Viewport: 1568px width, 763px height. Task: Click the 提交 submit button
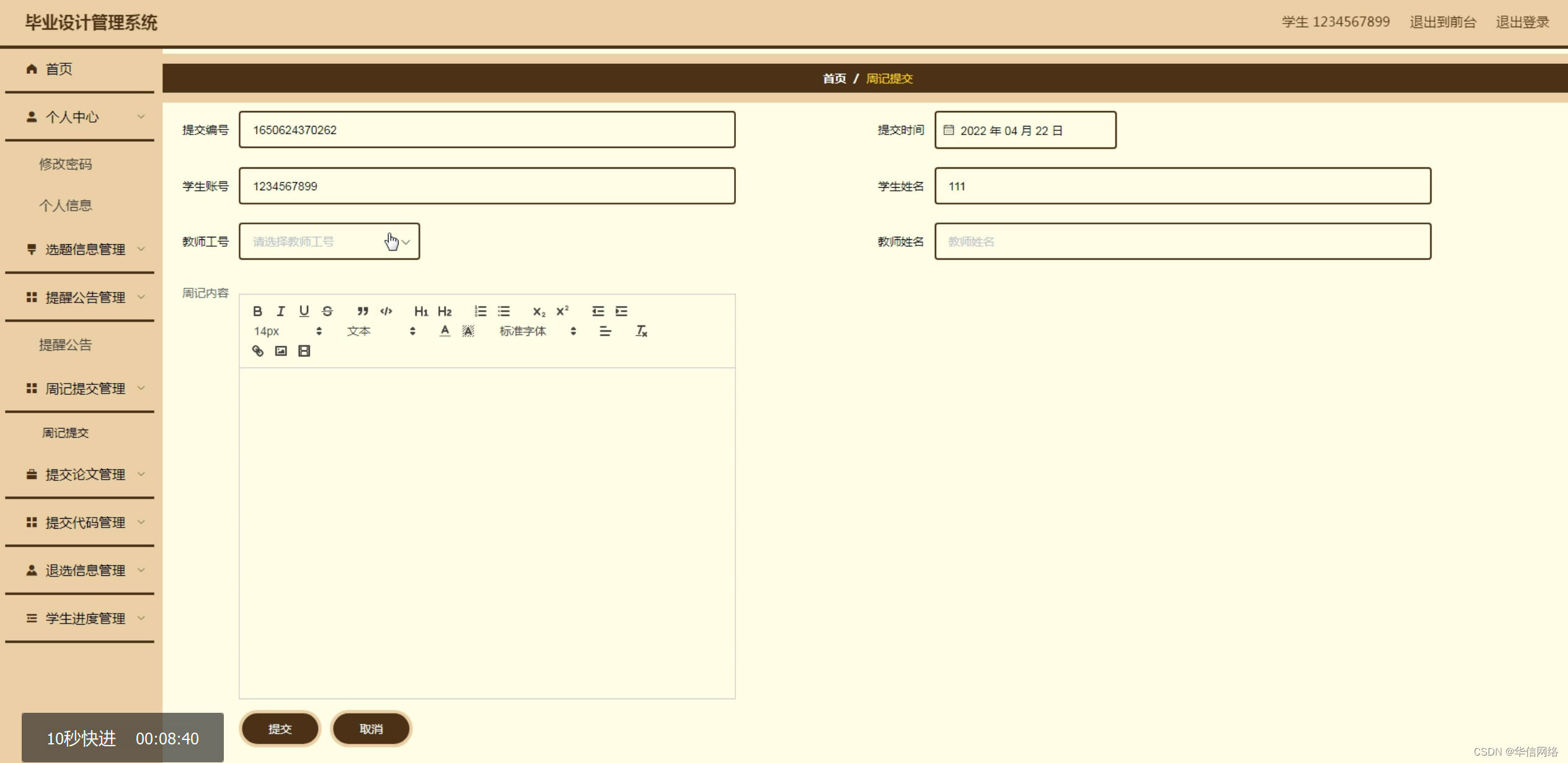point(280,729)
